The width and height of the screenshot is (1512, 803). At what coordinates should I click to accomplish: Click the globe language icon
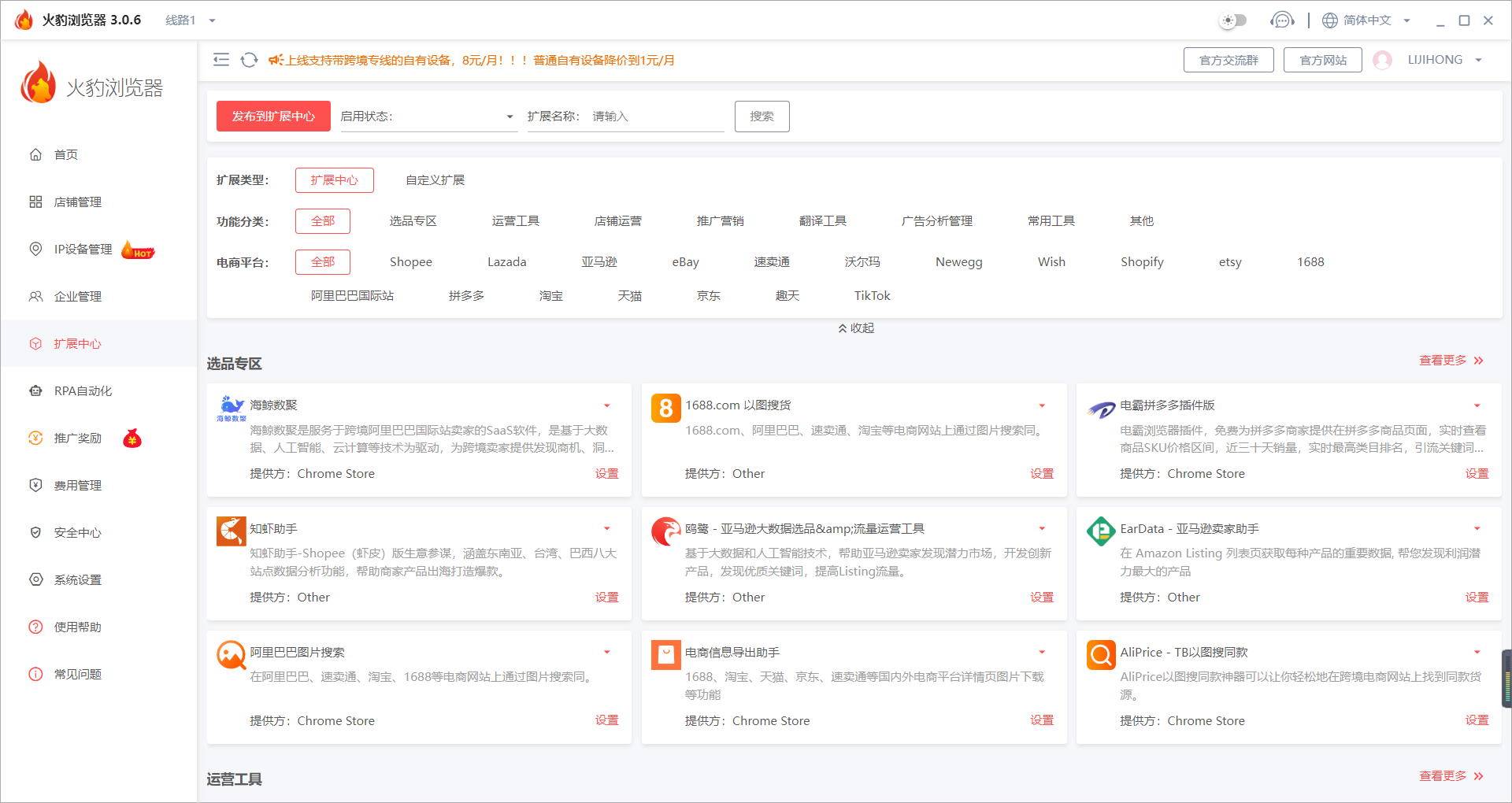click(1330, 20)
